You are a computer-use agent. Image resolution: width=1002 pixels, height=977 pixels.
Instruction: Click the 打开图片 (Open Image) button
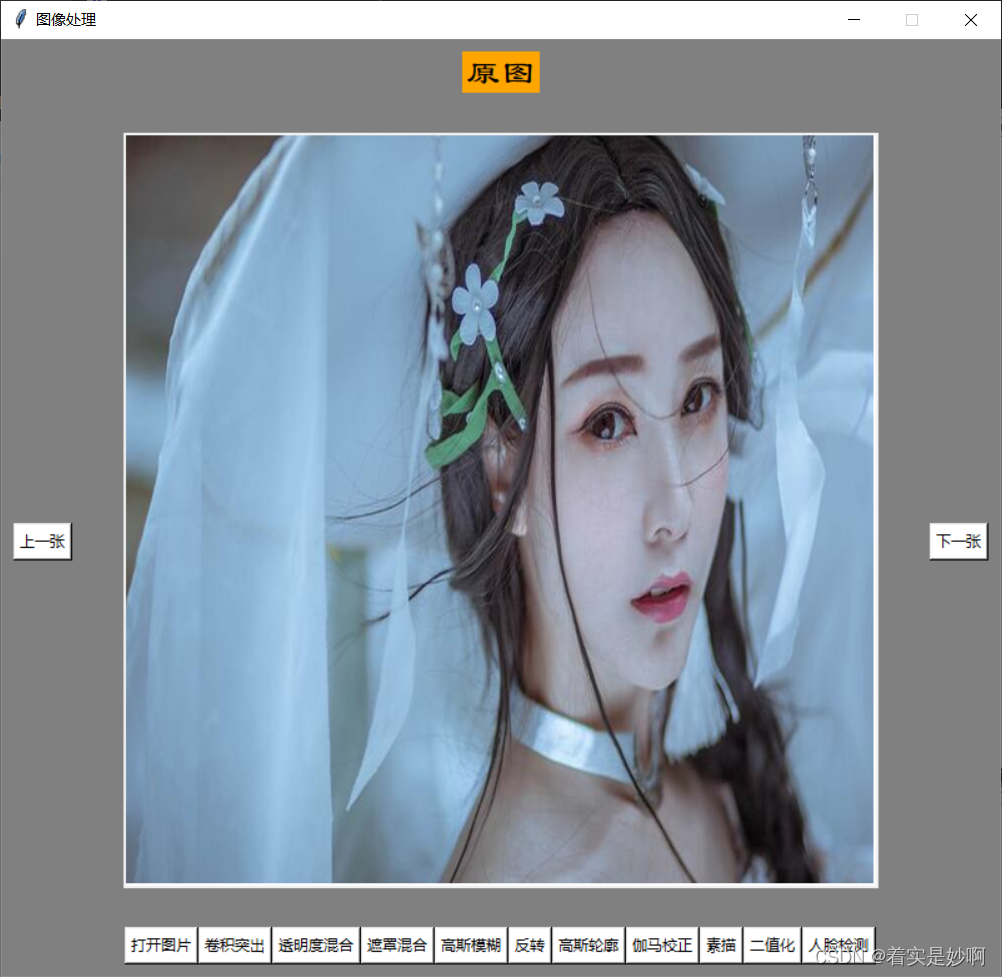click(160, 943)
